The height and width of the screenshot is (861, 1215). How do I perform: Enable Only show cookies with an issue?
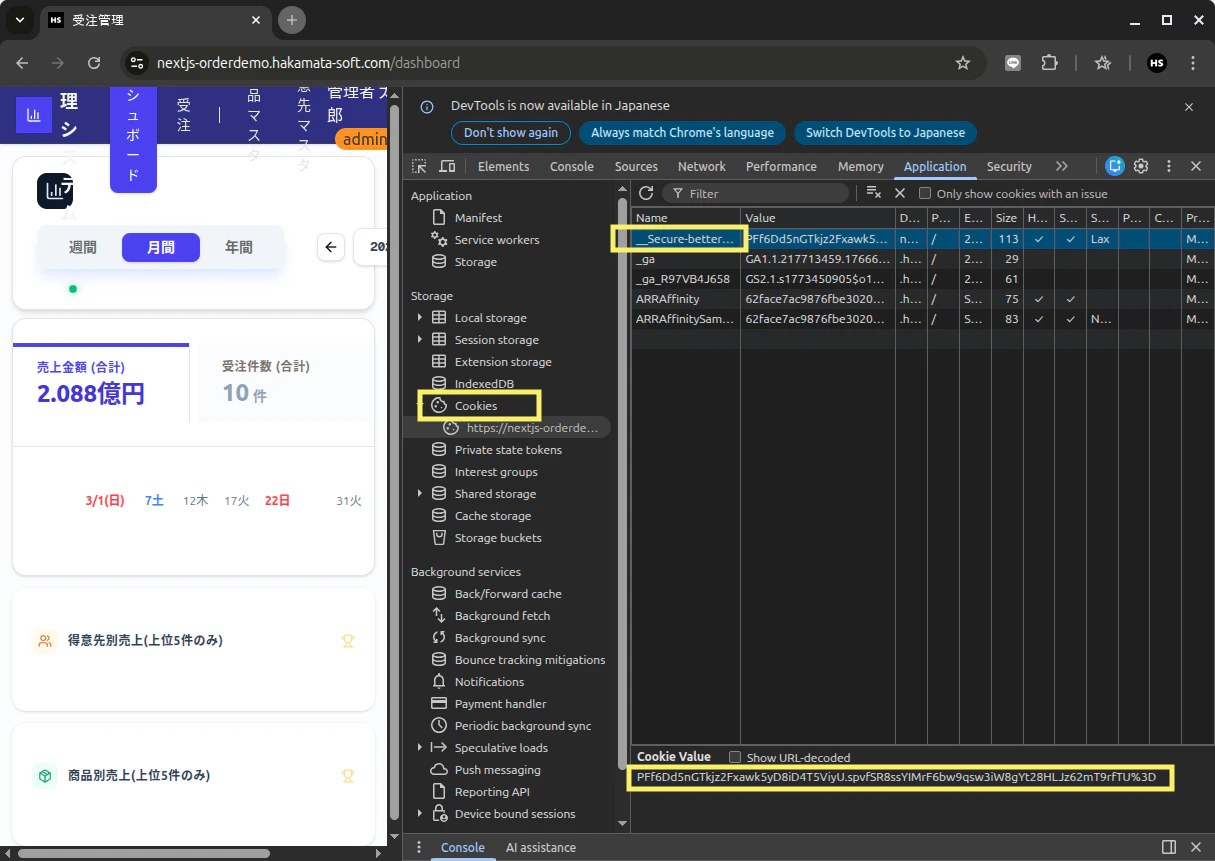925,194
